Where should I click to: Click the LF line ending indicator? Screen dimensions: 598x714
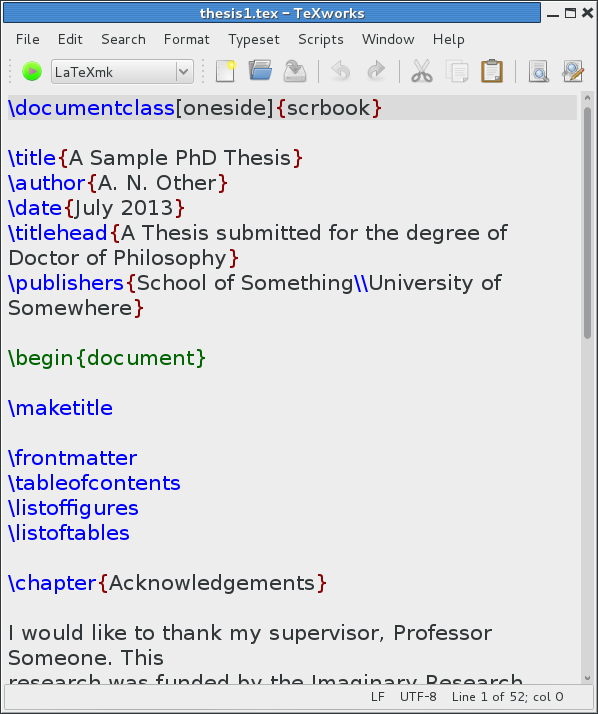(x=378, y=697)
